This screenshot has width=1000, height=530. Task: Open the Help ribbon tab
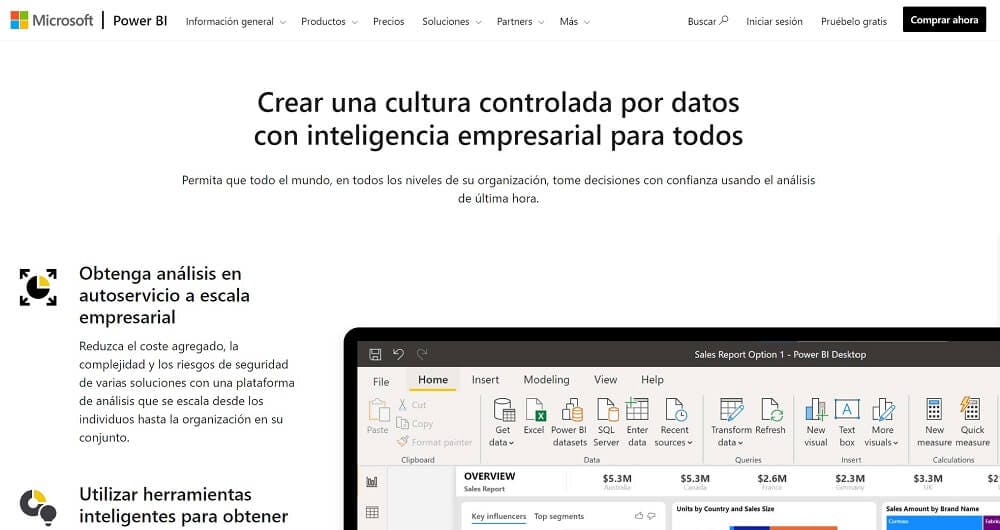652,379
